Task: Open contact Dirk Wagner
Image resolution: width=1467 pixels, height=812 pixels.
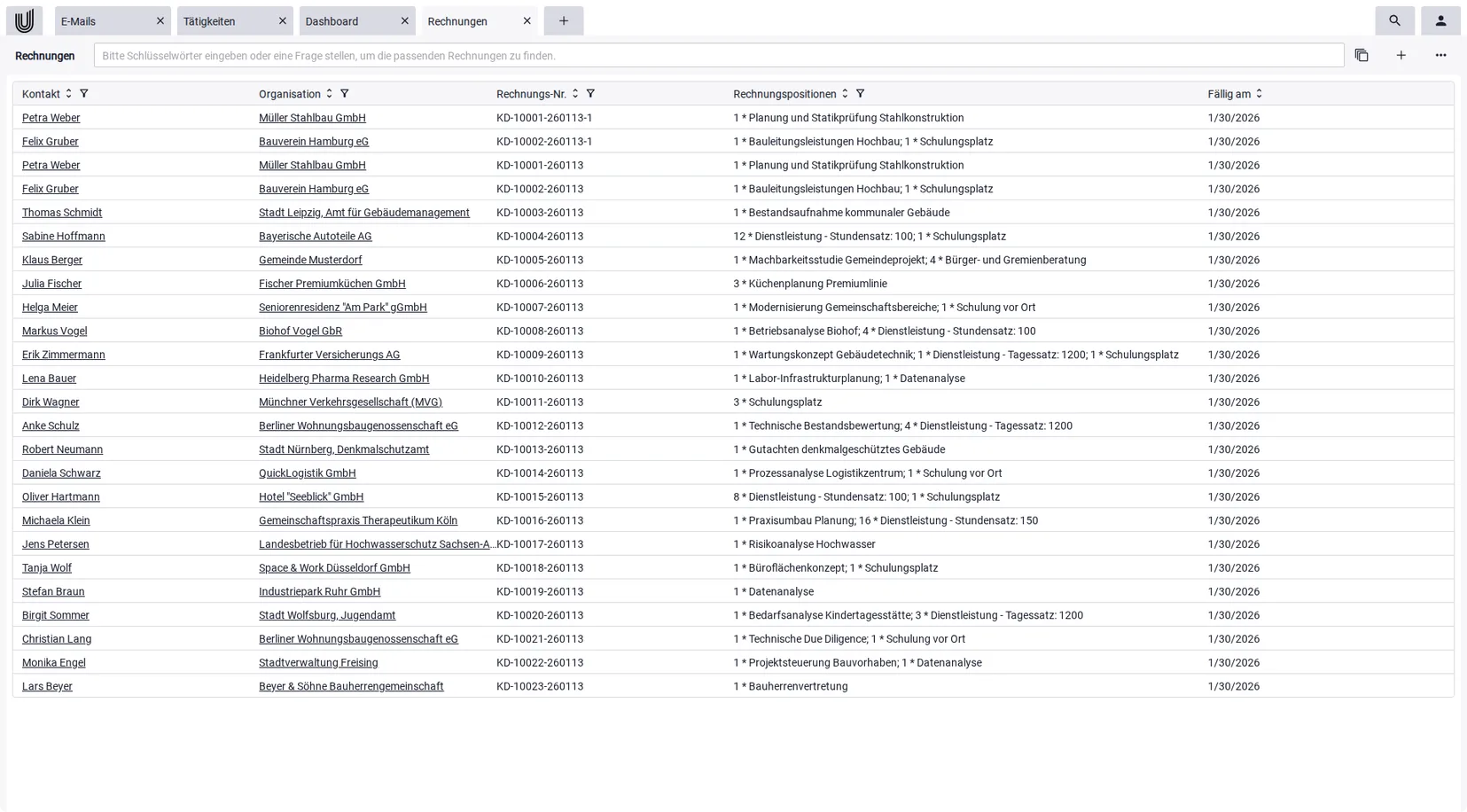Action: click(51, 402)
